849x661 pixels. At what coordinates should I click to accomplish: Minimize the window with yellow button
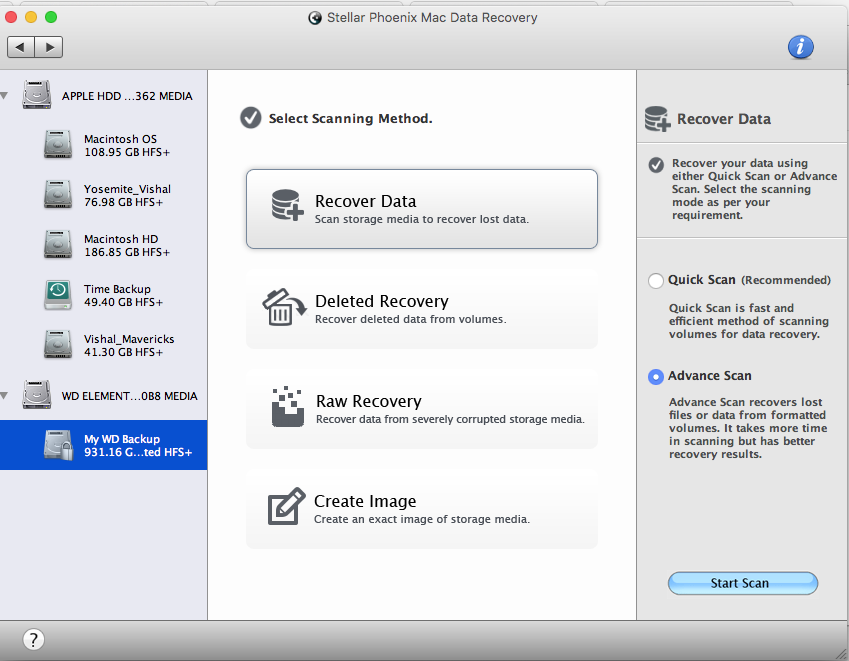[31, 17]
